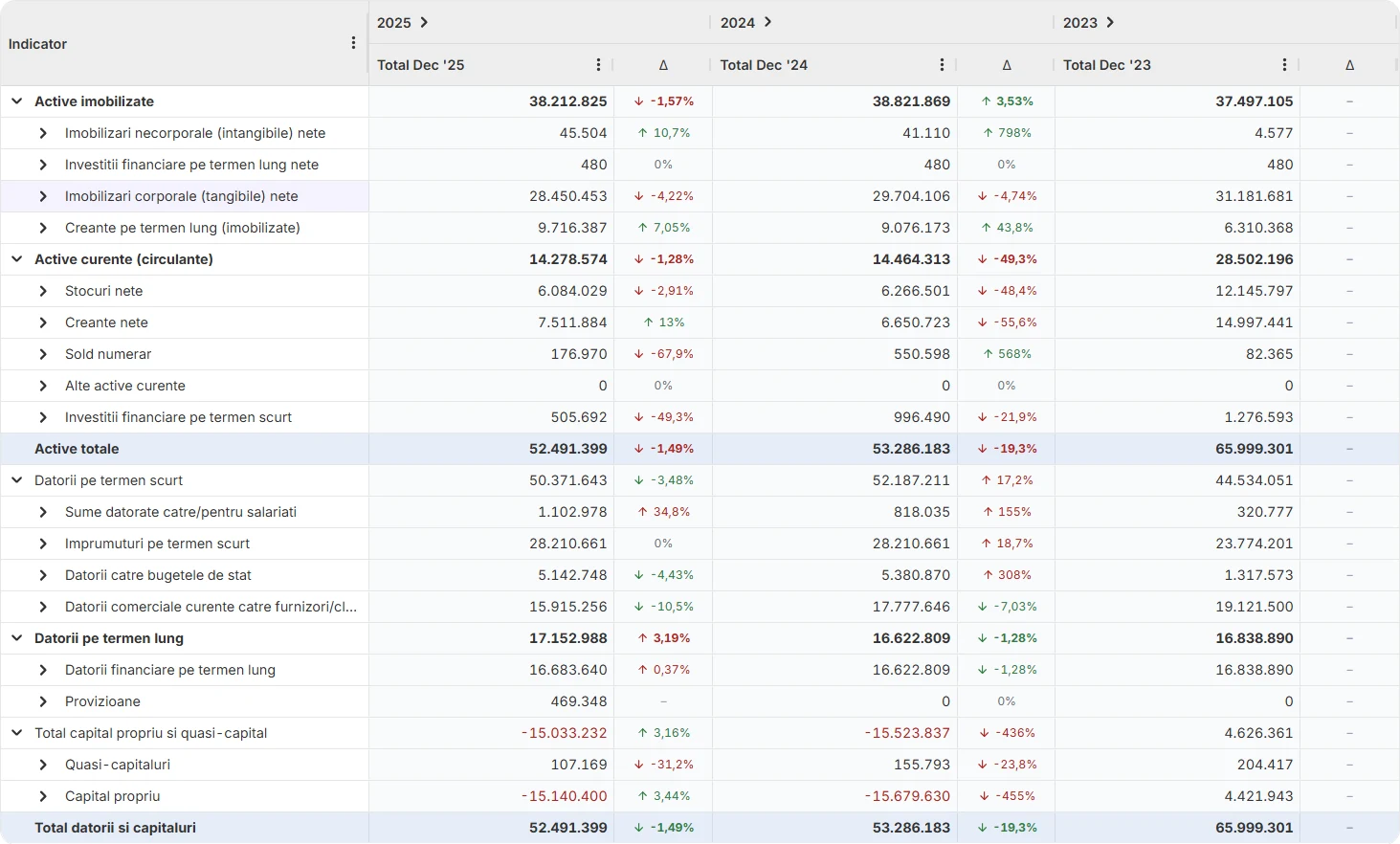Click Stocuri nete 2023 value 12.145.797
The width and height of the screenshot is (1400, 844).
point(1255,291)
